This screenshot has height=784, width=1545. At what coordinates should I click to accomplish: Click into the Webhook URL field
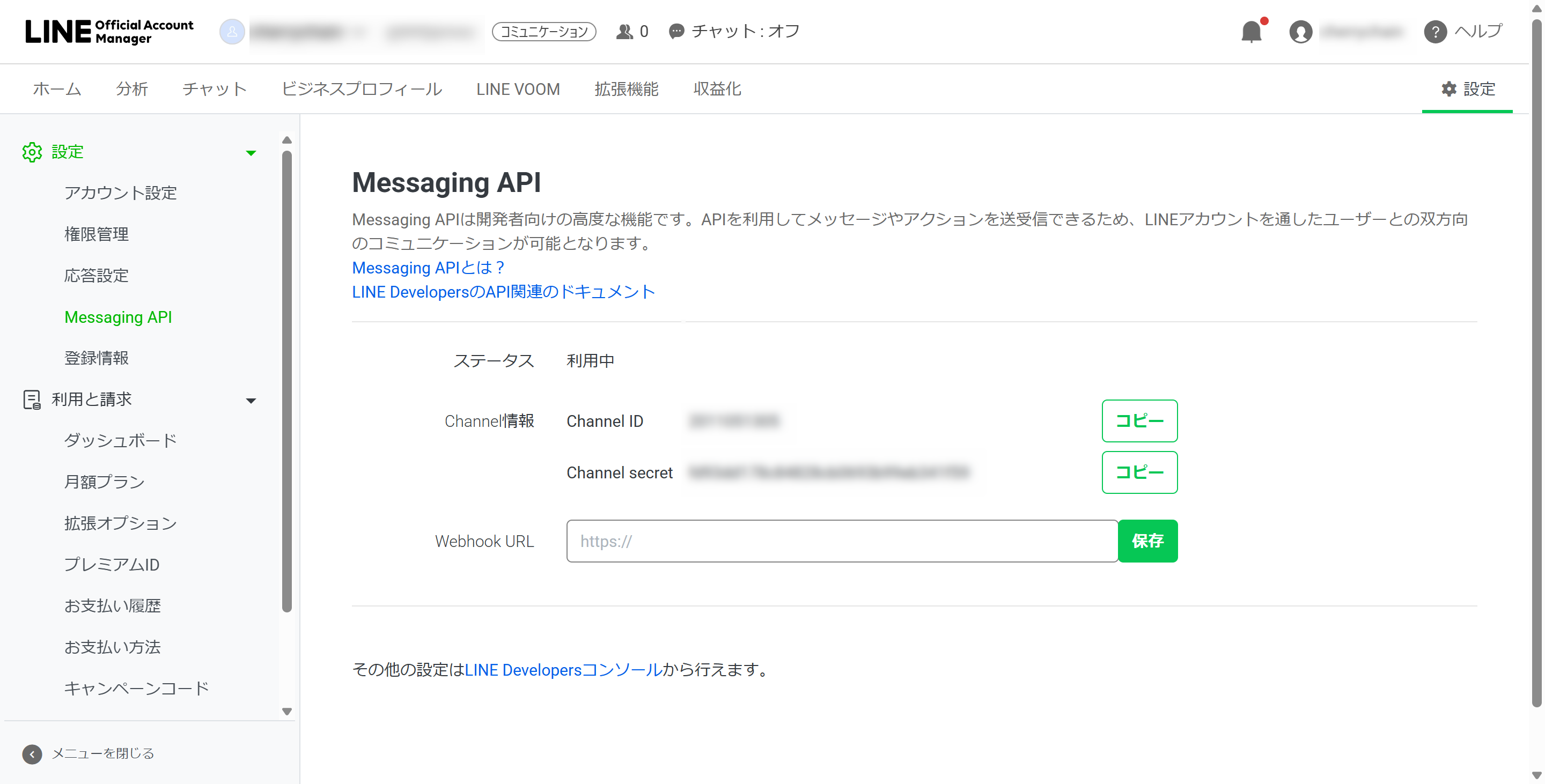tap(842, 541)
